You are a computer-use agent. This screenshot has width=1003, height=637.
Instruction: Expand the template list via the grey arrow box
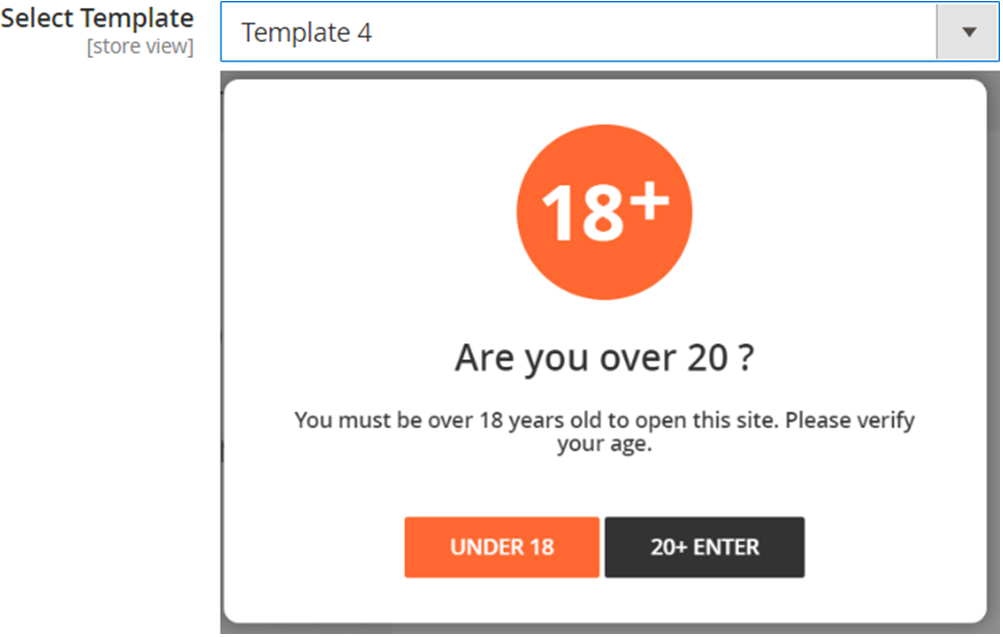[967, 32]
